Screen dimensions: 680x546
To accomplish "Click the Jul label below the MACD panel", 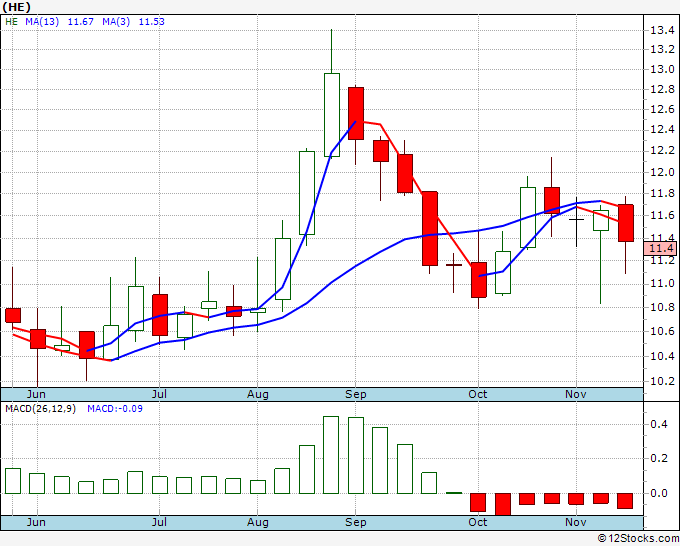I will (x=160, y=522).
